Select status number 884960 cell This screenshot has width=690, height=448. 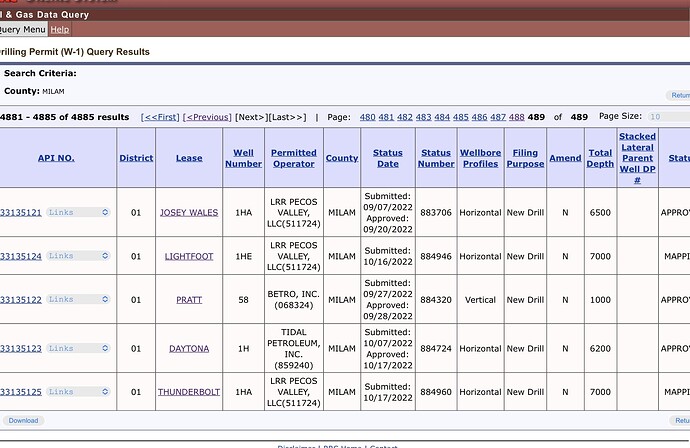tap(436, 392)
